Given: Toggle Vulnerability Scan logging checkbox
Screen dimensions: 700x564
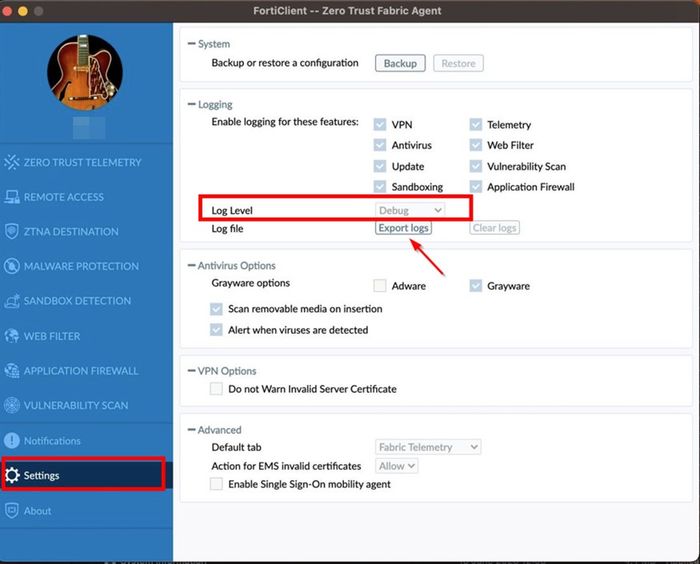Looking at the screenshot, I should pyautogui.click(x=476, y=166).
